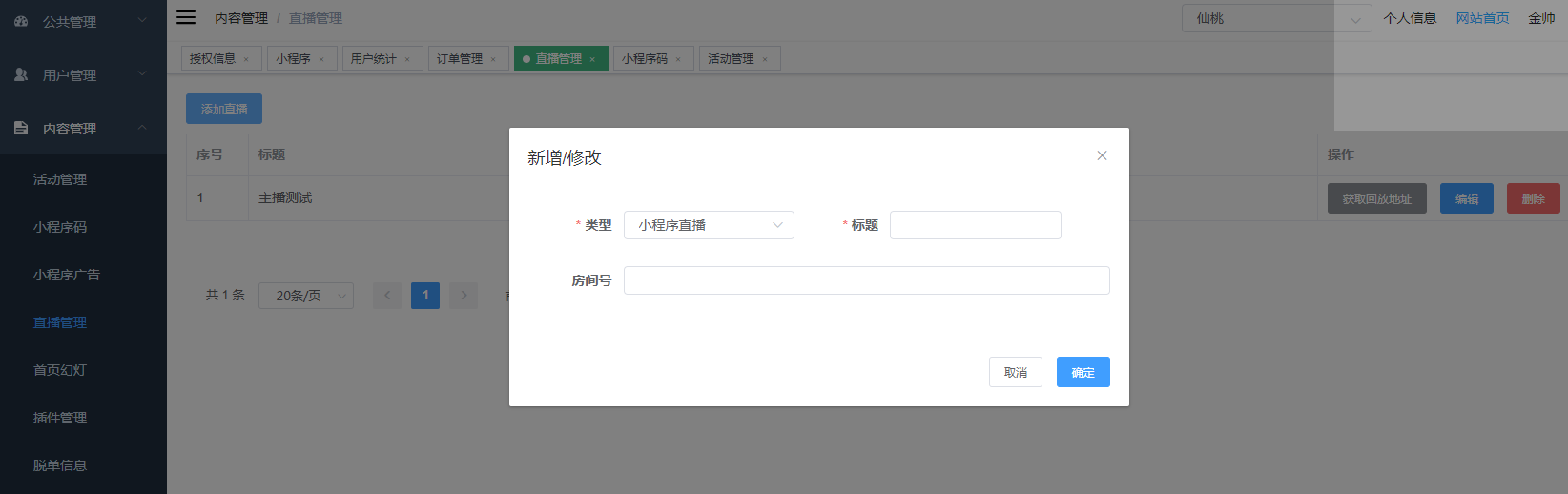1568x494 pixels.
Task: Click the 取消 cancel button
Action: 1016,372
